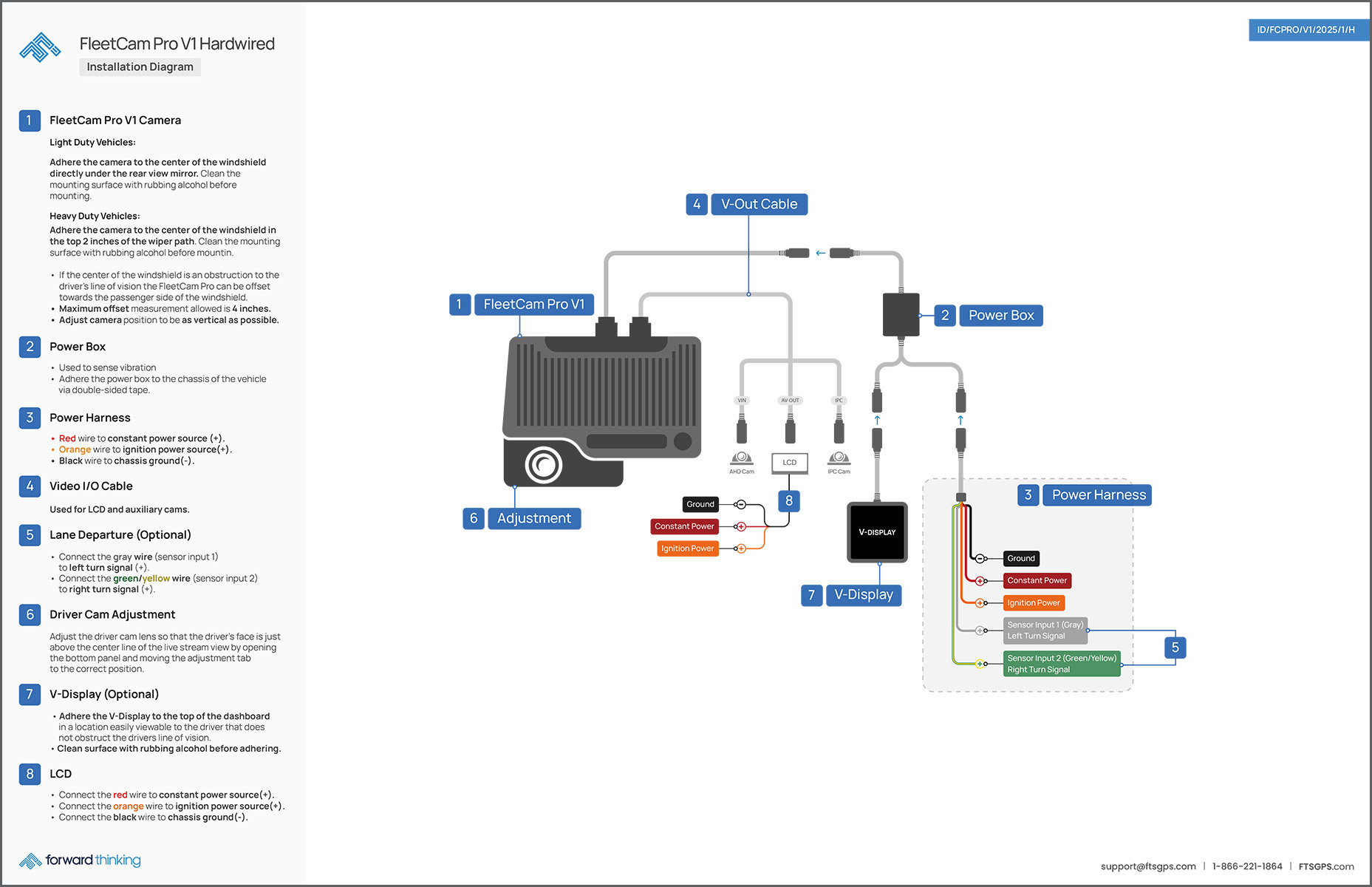
Task: Click the Installation Diagram label tag
Action: pos(140,67)
